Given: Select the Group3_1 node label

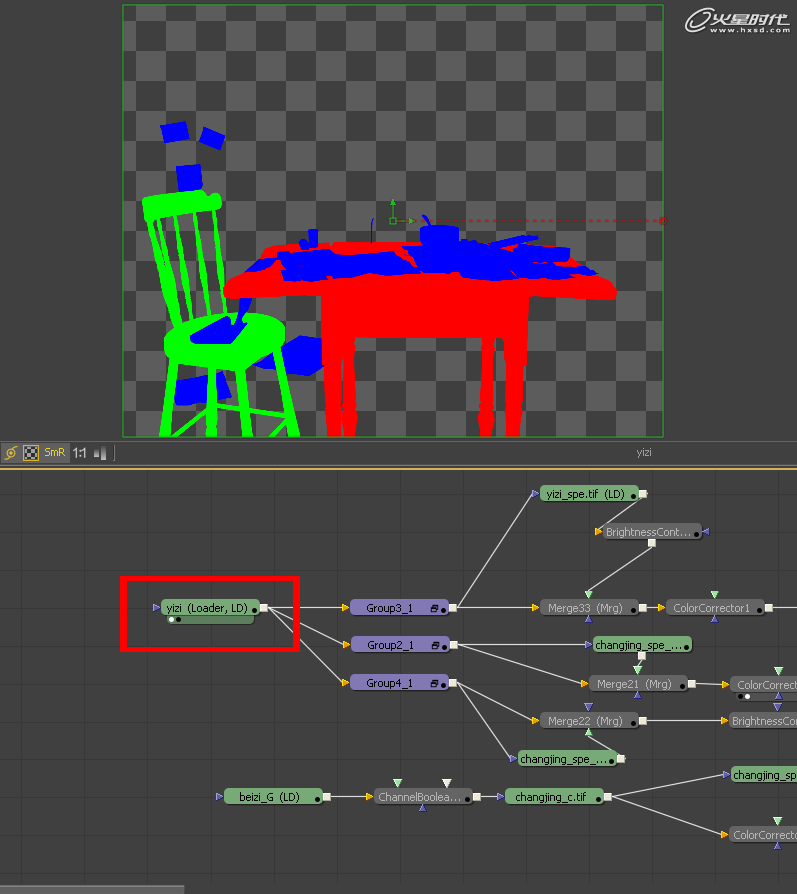Looking at the screenshot, I should (x=389, y=608).
